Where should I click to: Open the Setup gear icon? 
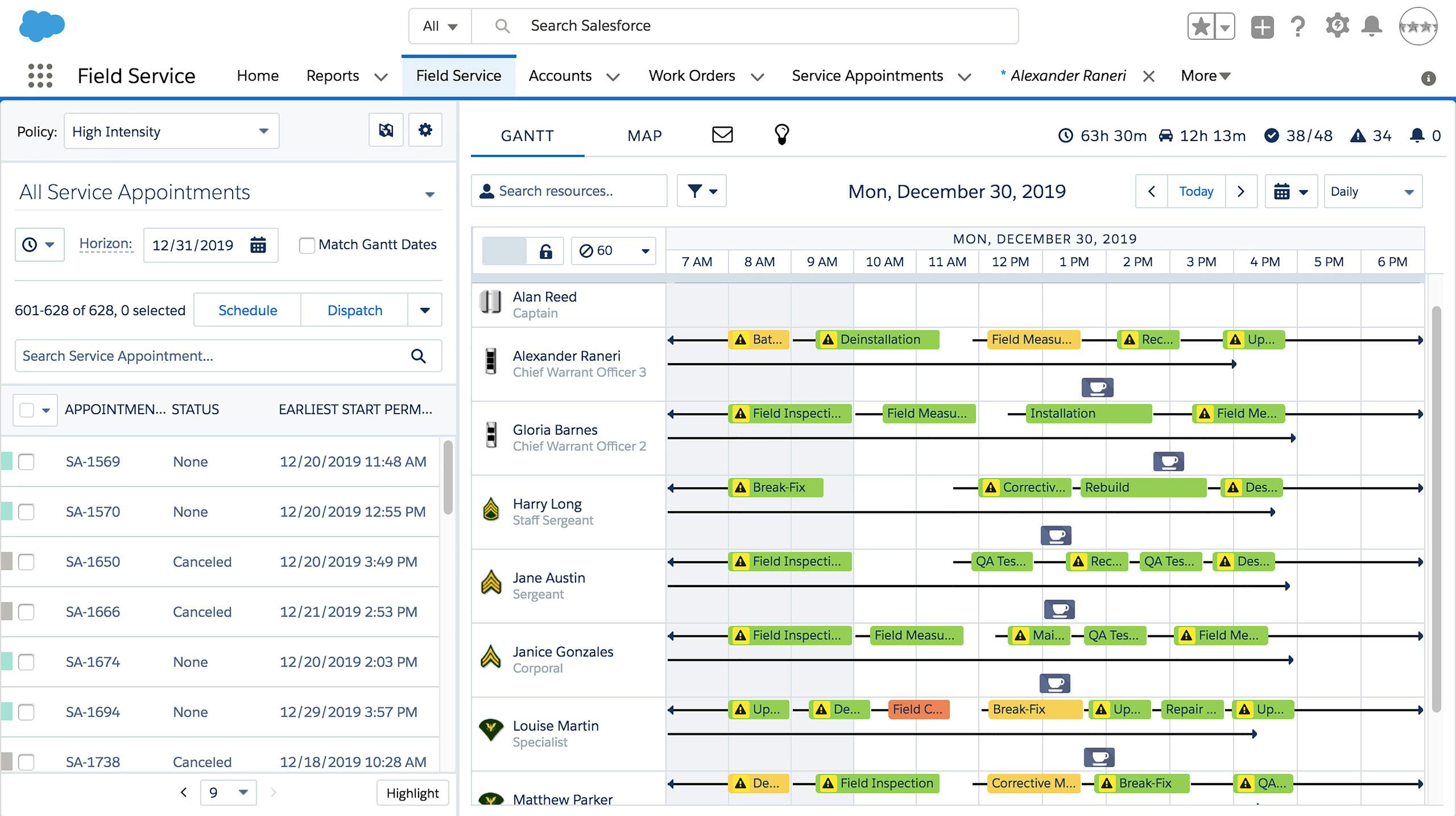pos(1337,26)
